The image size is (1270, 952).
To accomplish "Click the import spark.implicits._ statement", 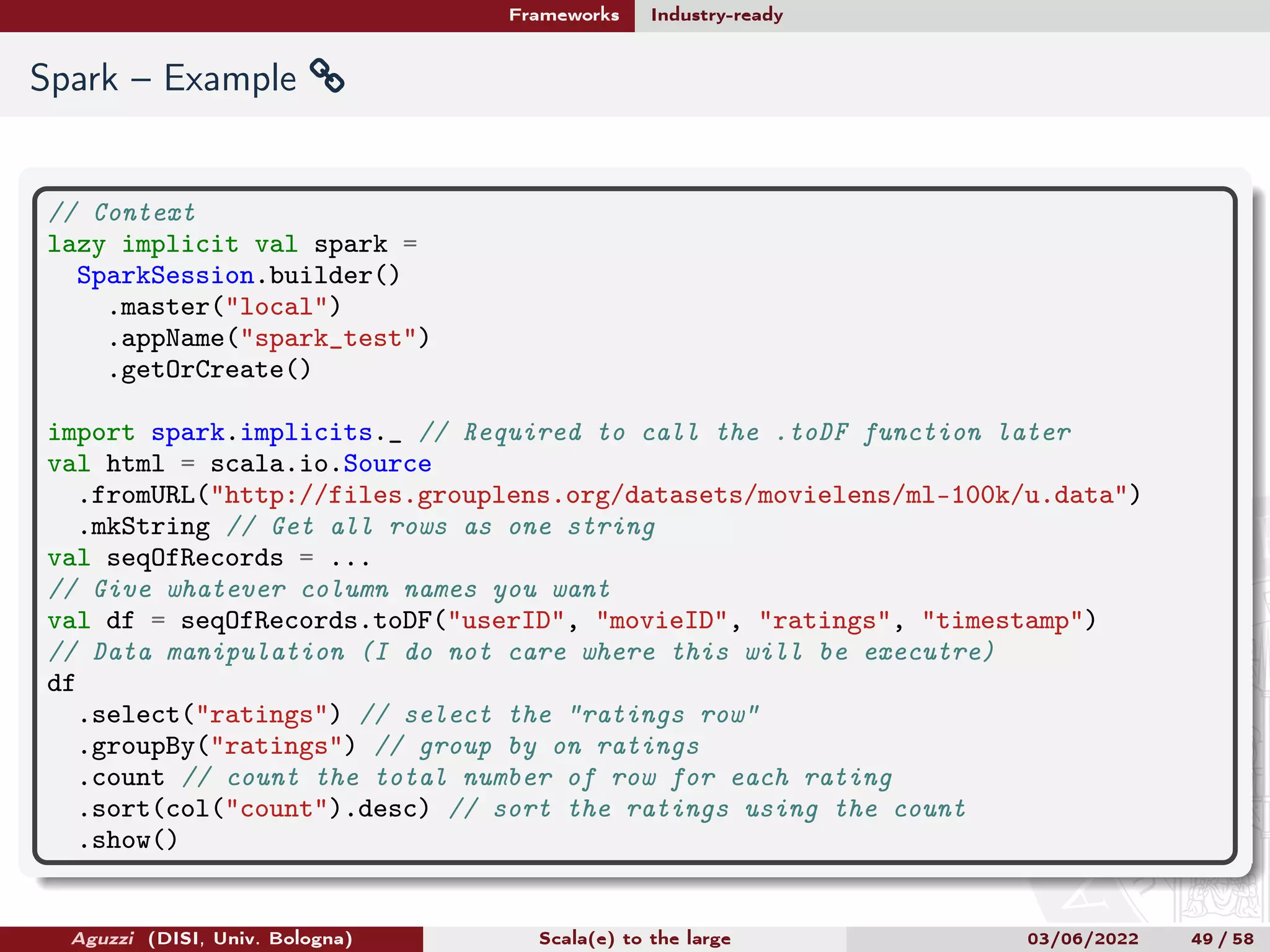I will point(224,432).
